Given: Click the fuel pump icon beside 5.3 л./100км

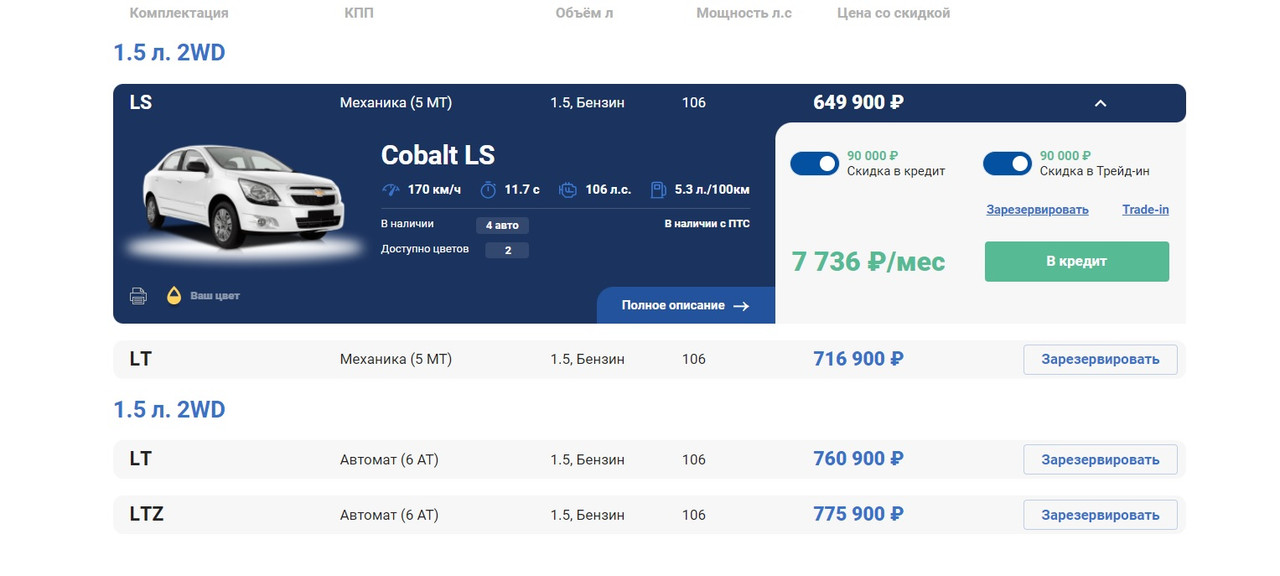Looking at the screenshot, I should click(658, 189).
